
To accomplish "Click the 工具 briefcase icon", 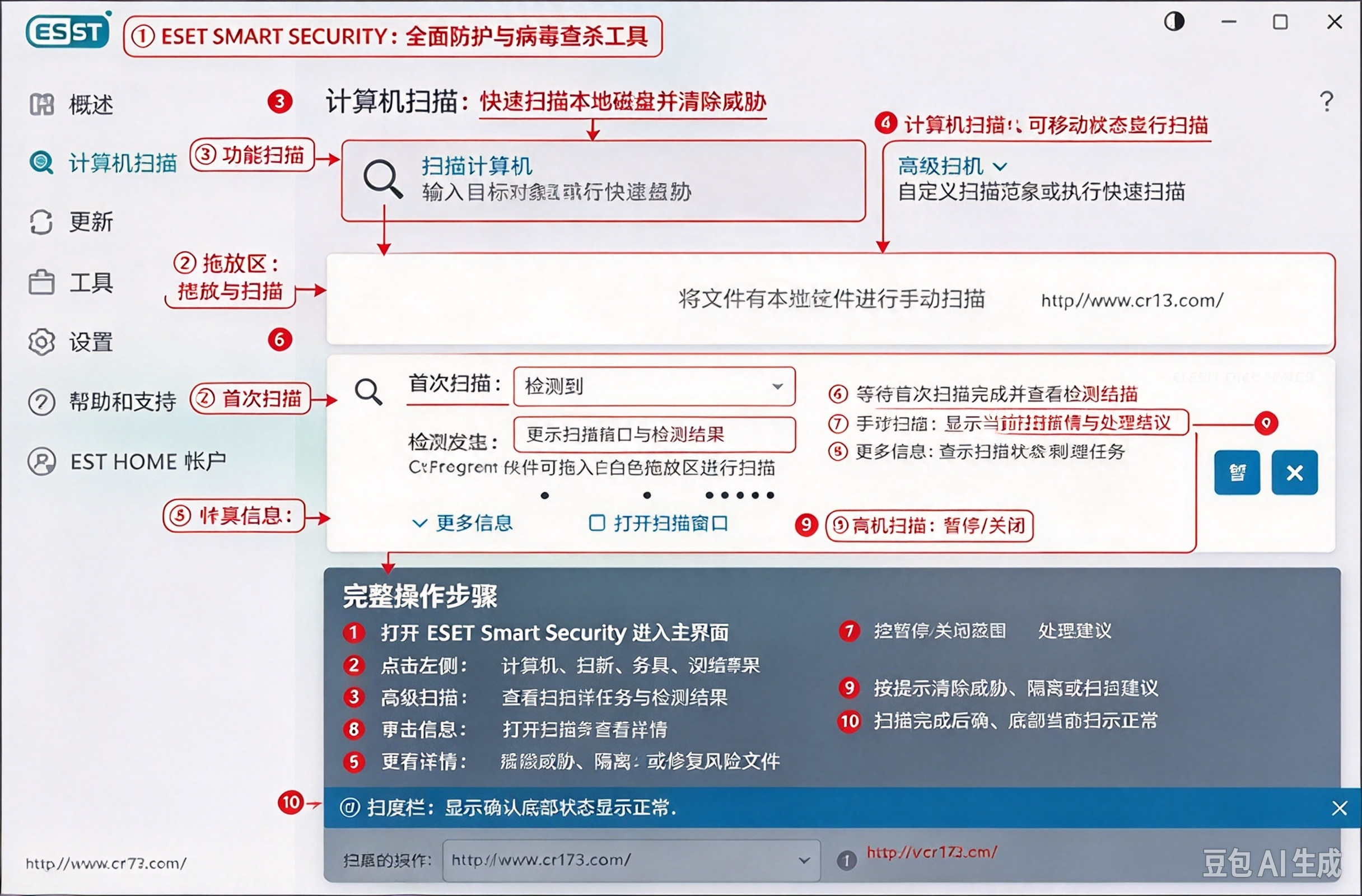I will pos(41,282).
